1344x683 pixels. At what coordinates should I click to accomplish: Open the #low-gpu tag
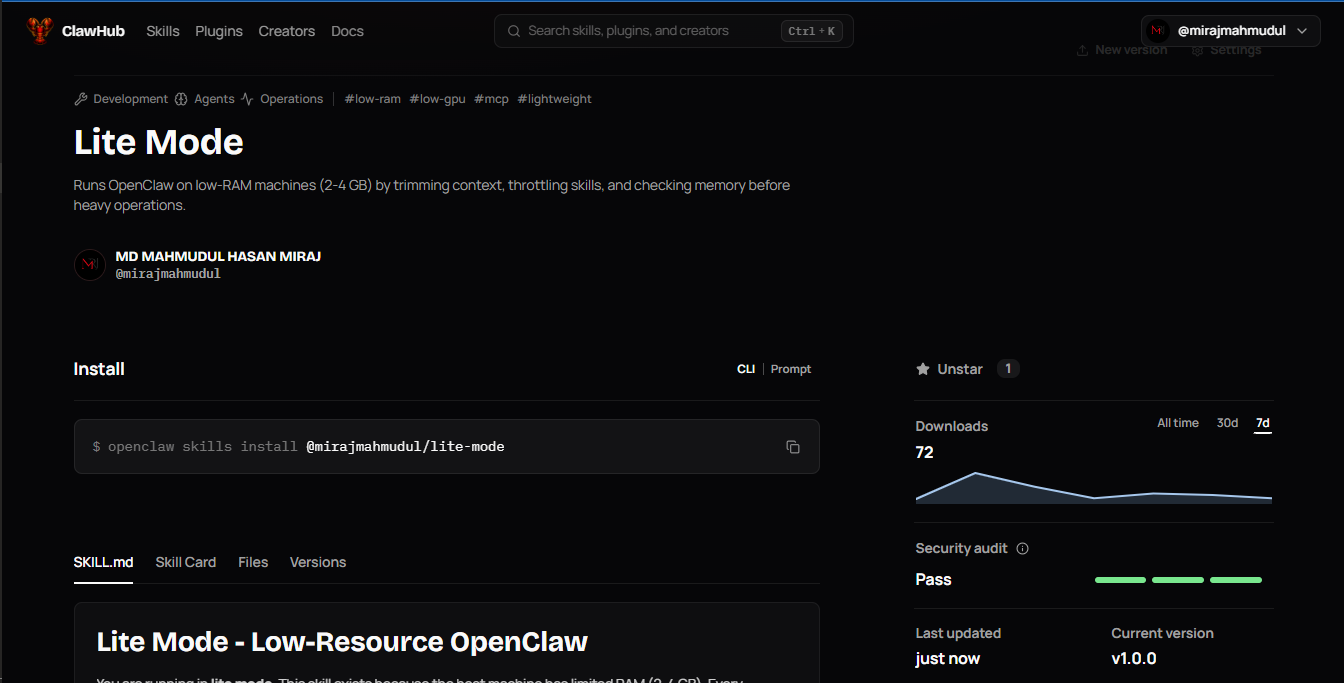click(437, 99)
